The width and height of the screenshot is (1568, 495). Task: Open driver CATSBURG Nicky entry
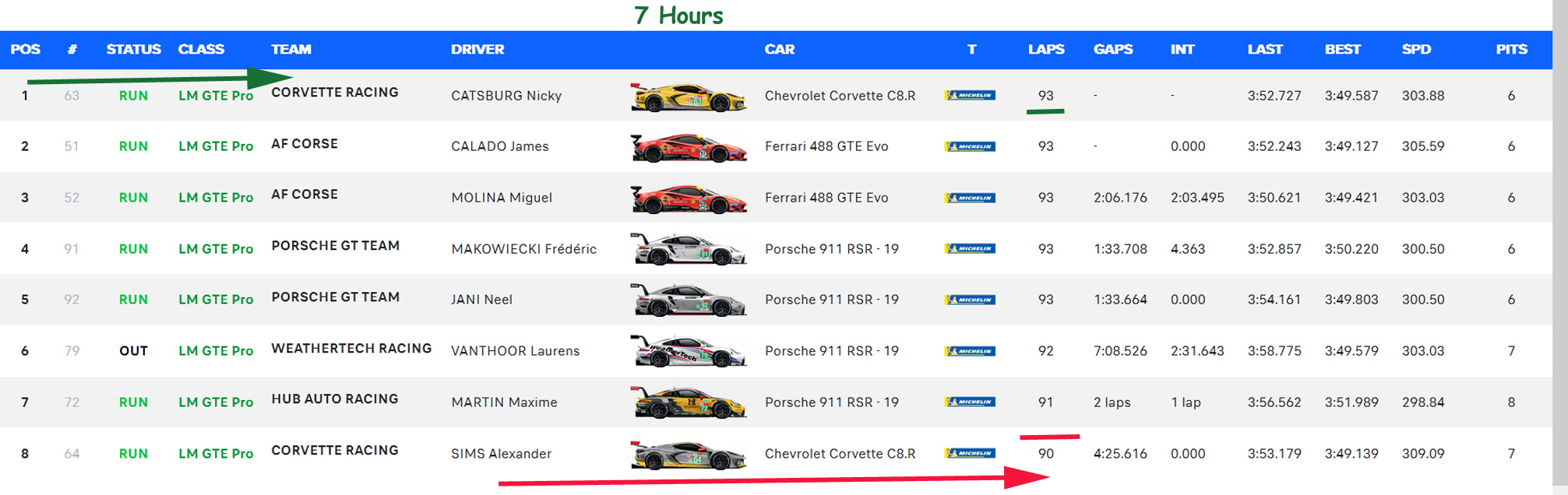506,96
